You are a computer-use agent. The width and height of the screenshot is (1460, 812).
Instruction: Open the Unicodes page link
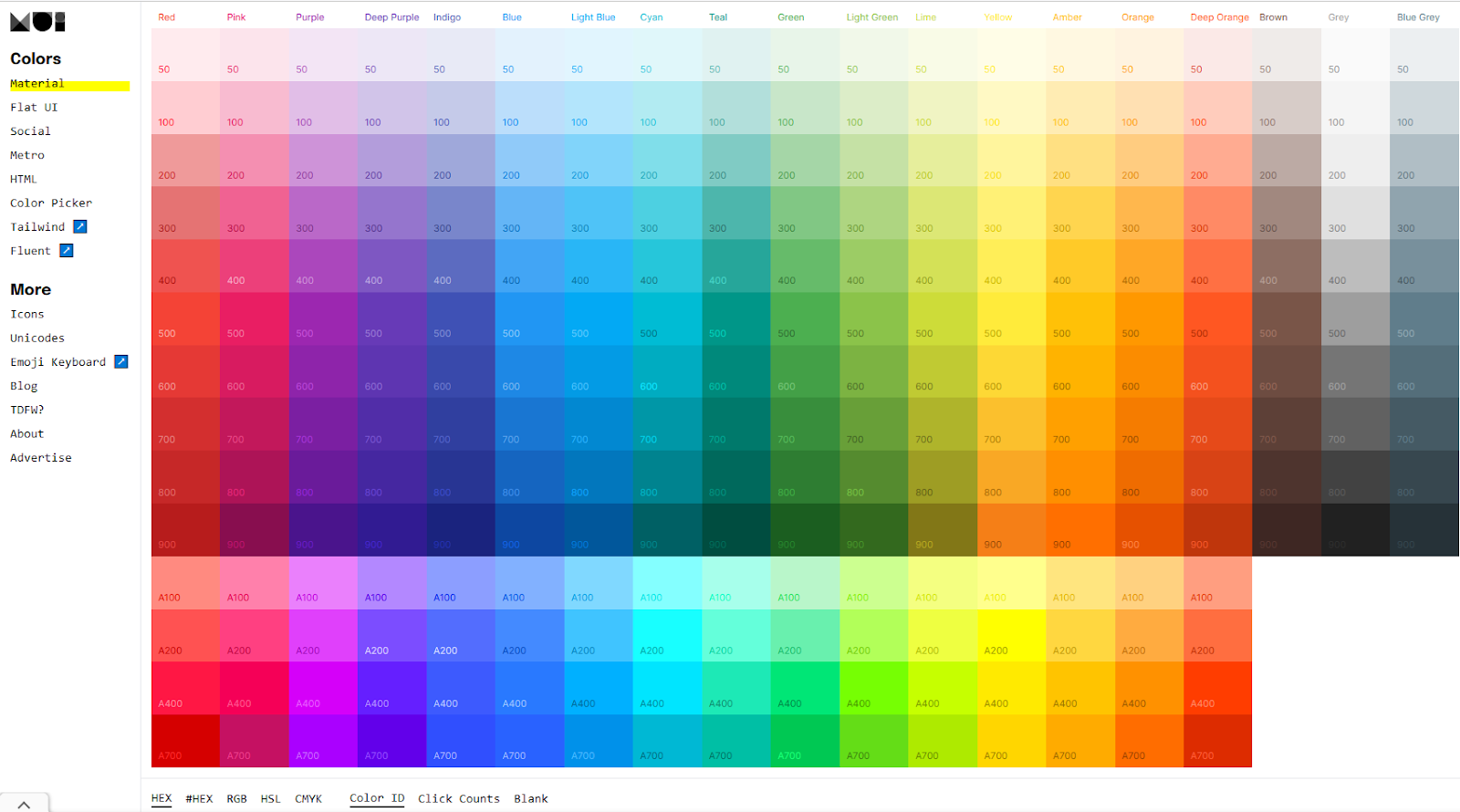(x=37, y=338)
